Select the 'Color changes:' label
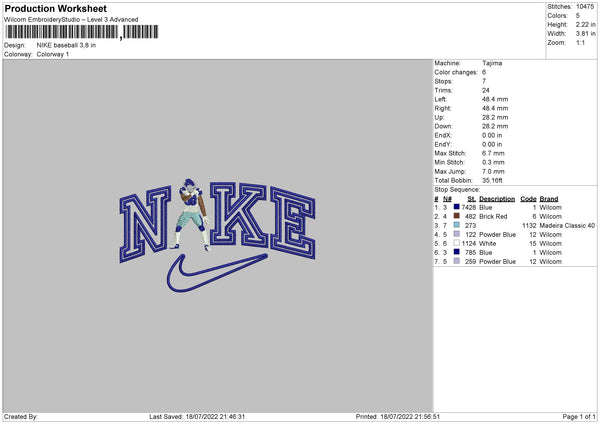Image resolution: width=600 pixels, height=424 pixels. point(456,72)
